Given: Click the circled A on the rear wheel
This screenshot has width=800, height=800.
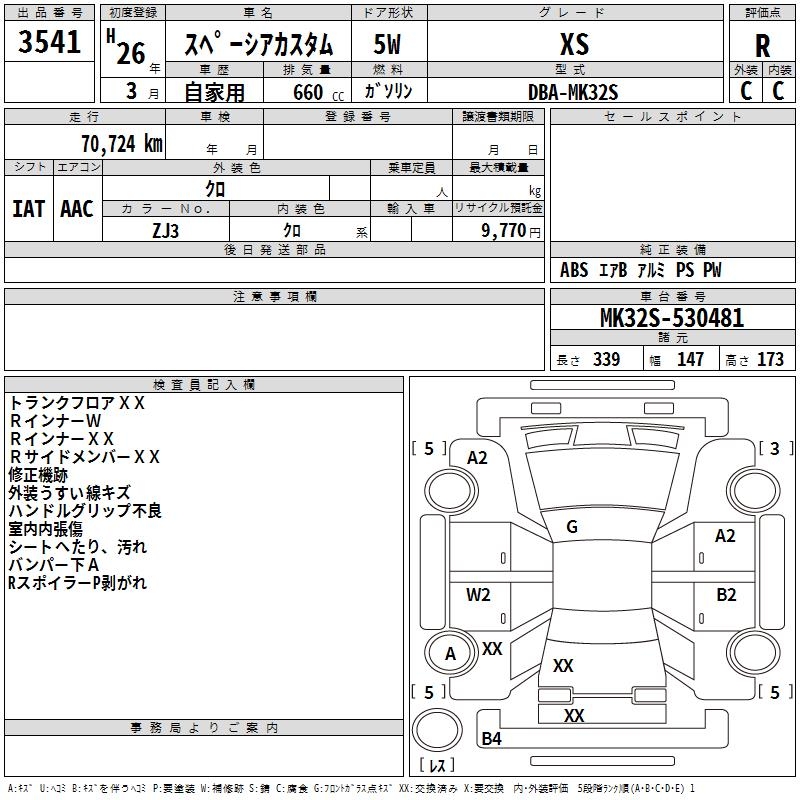Looking at the screenshot, I should pyautogui.click(x=450, y=654).
